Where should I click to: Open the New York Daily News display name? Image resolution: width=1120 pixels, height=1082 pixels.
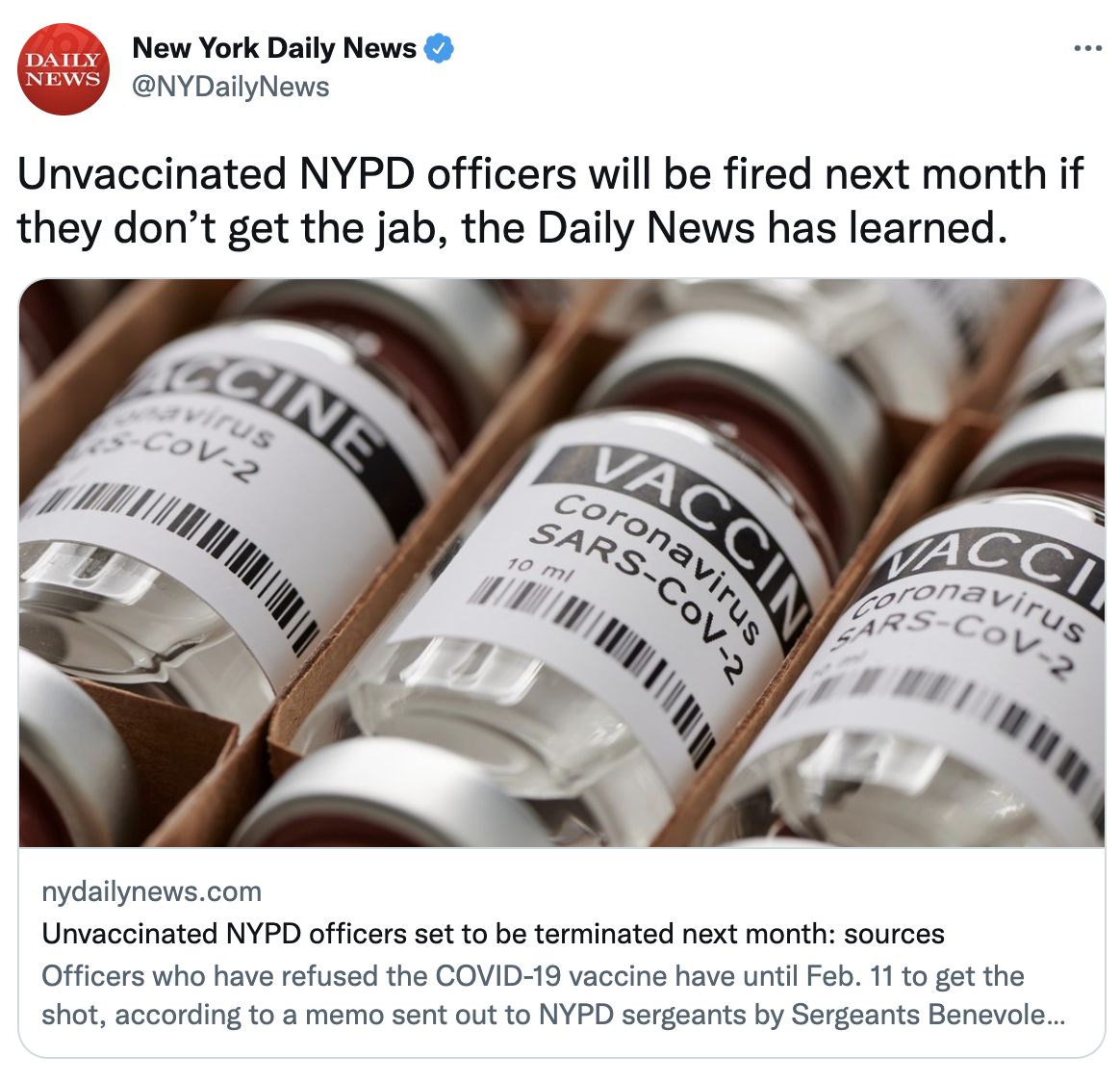(274, 48)
